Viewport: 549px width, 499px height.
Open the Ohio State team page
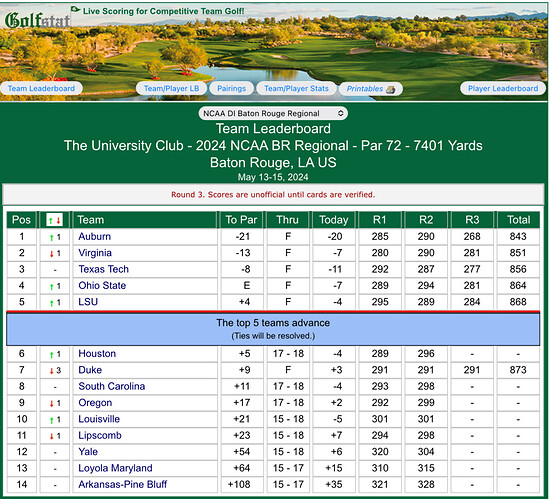(x=102, y=286)
